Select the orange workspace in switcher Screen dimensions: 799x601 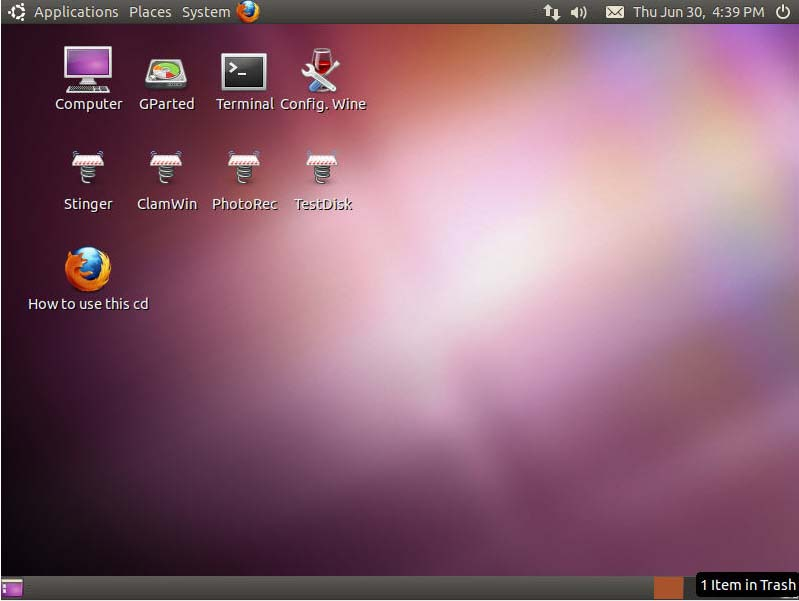pyautogui.click(x=668, y=588)
